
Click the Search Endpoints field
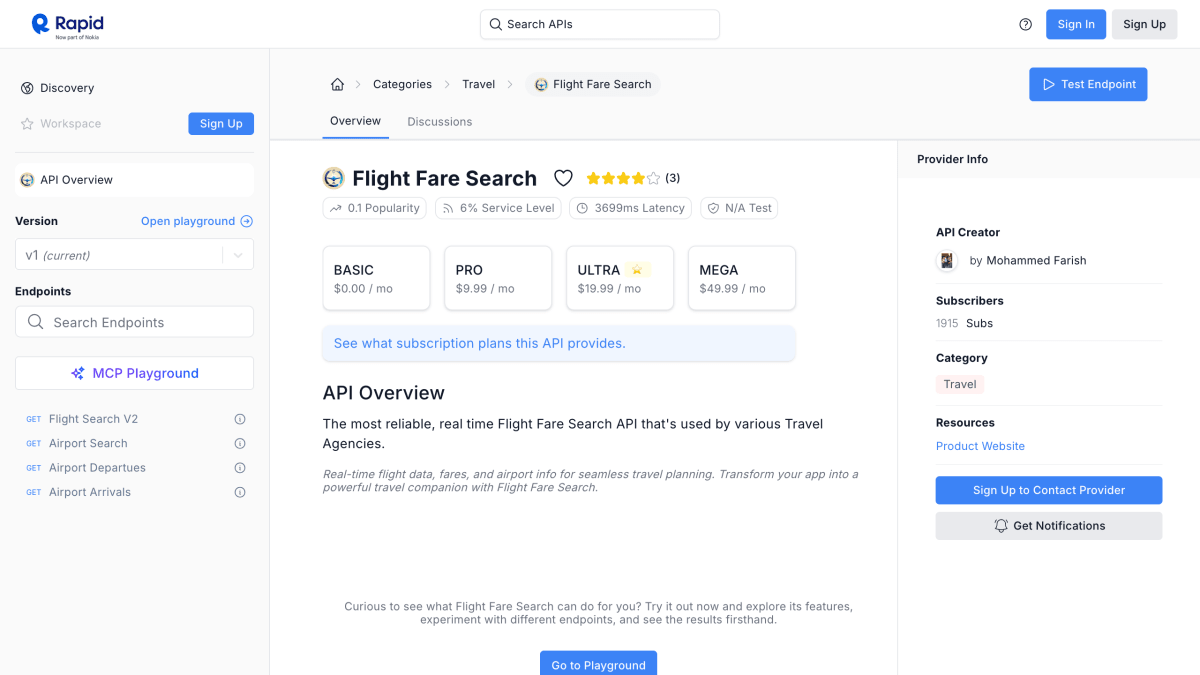[134, 322]
